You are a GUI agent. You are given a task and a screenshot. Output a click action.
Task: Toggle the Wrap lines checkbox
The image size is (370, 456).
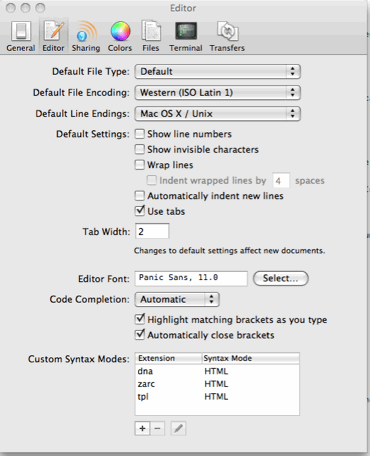pyautogui.click(x=140, y=165)
